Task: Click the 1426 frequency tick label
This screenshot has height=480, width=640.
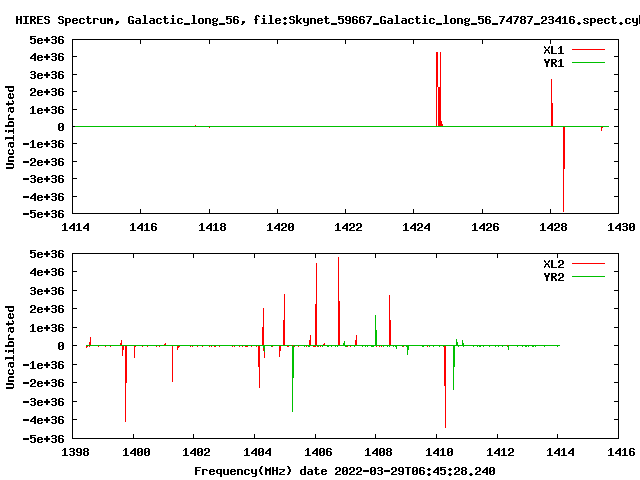Action: tap(485, 227)
